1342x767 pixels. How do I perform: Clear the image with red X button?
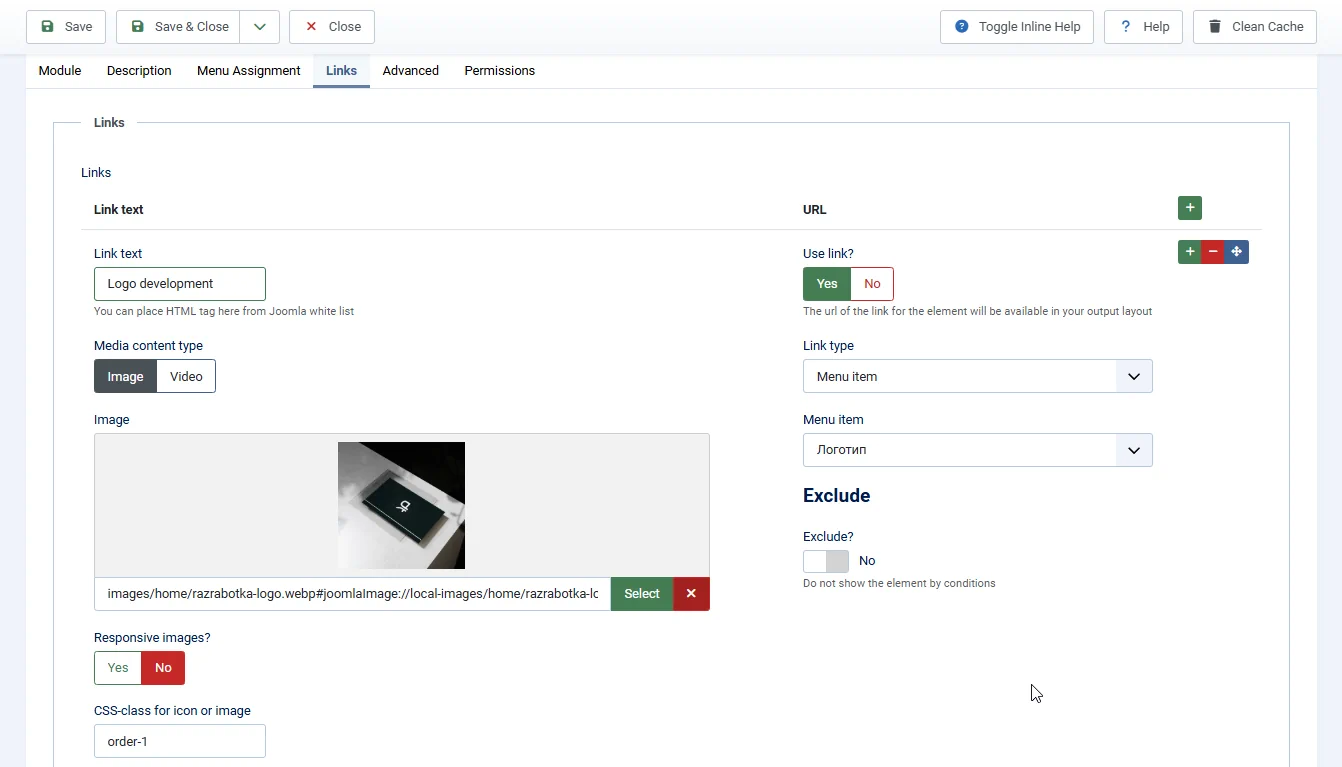[691, 594]
